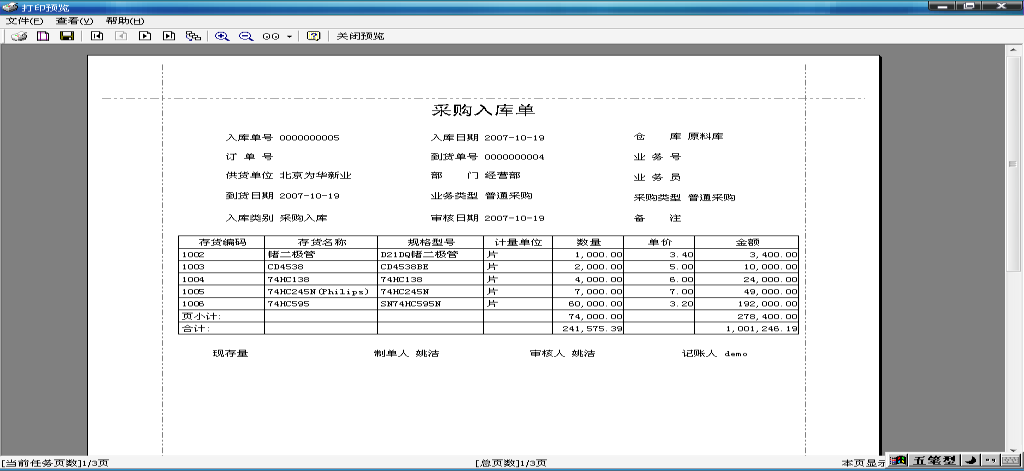Click the 存货编码 column header

[222, 242]
